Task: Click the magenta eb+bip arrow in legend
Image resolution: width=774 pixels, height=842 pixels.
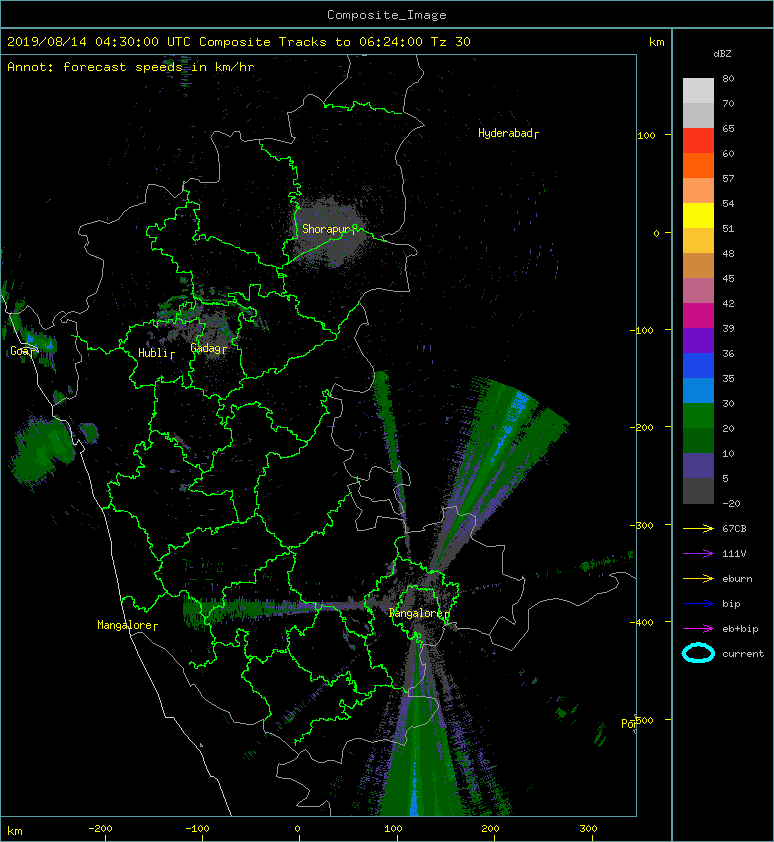Action: point(698,628)
